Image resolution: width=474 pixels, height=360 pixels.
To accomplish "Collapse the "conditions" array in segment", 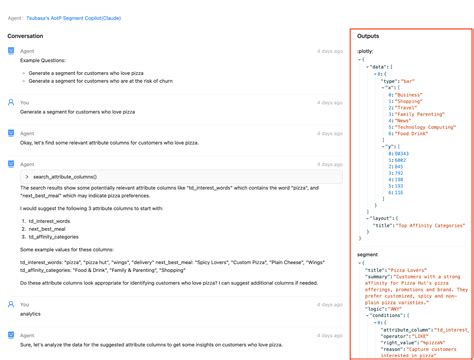I will (368, 315).
